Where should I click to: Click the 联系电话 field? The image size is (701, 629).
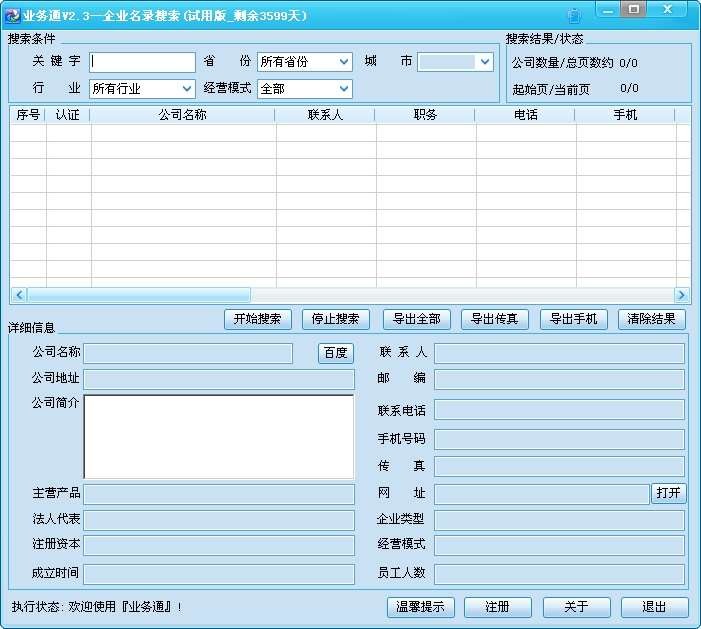point(559,410)
